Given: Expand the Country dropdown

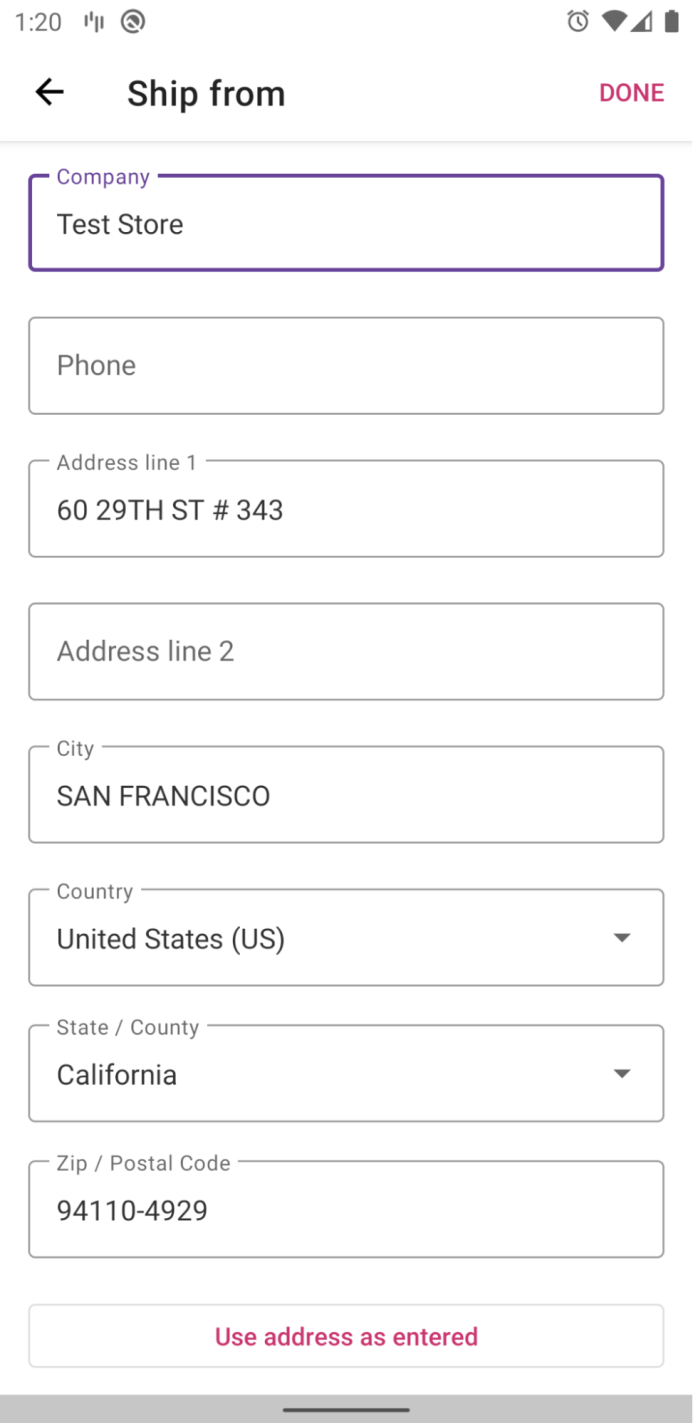Looking at the screenshot, I should 346,937.
